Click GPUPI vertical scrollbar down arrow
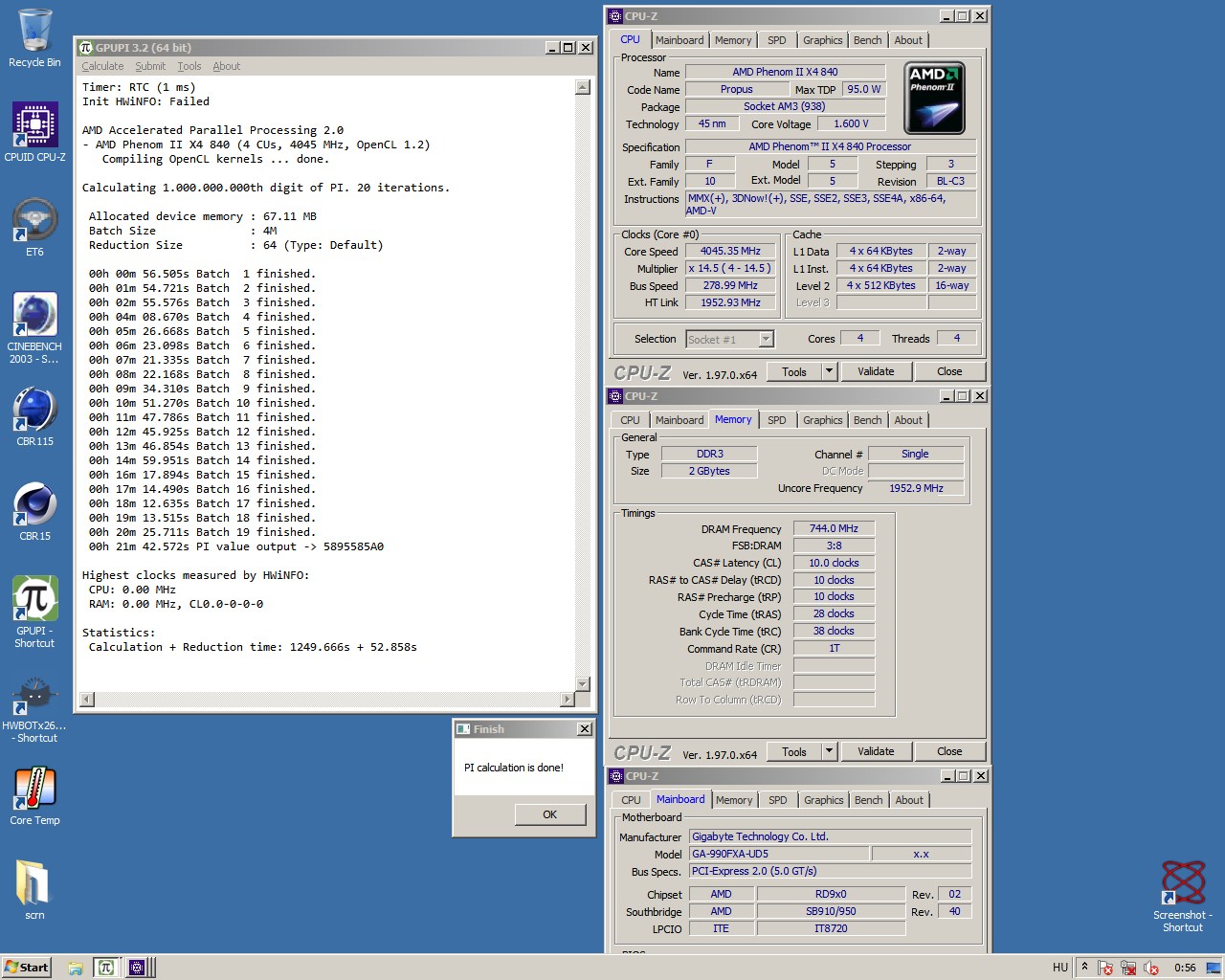1225x980 pixels. 583,683
